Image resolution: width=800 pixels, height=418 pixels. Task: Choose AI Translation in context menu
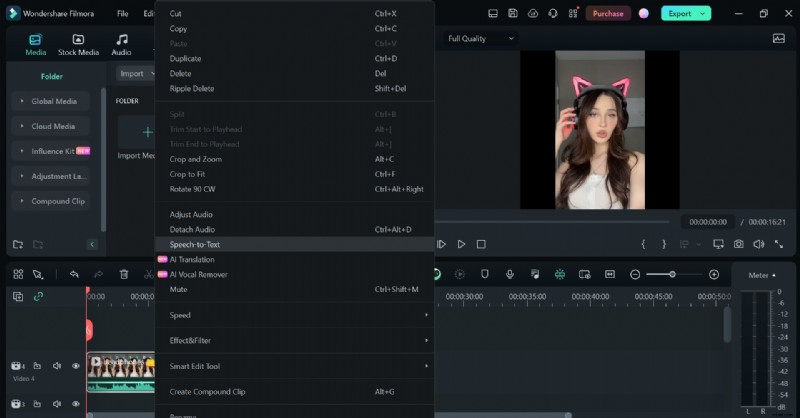(x=294, y=259)
